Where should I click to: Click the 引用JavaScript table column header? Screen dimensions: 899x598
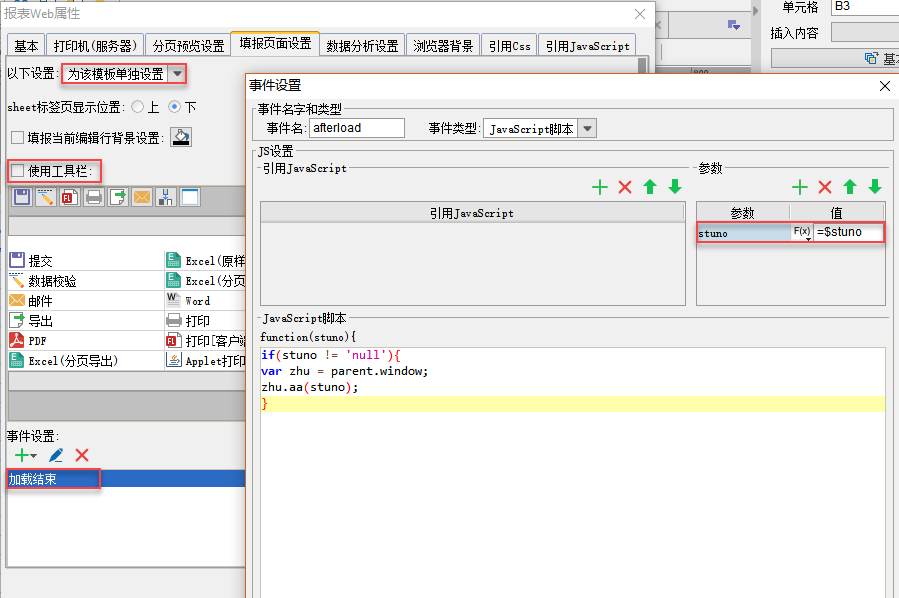point(472,213)
